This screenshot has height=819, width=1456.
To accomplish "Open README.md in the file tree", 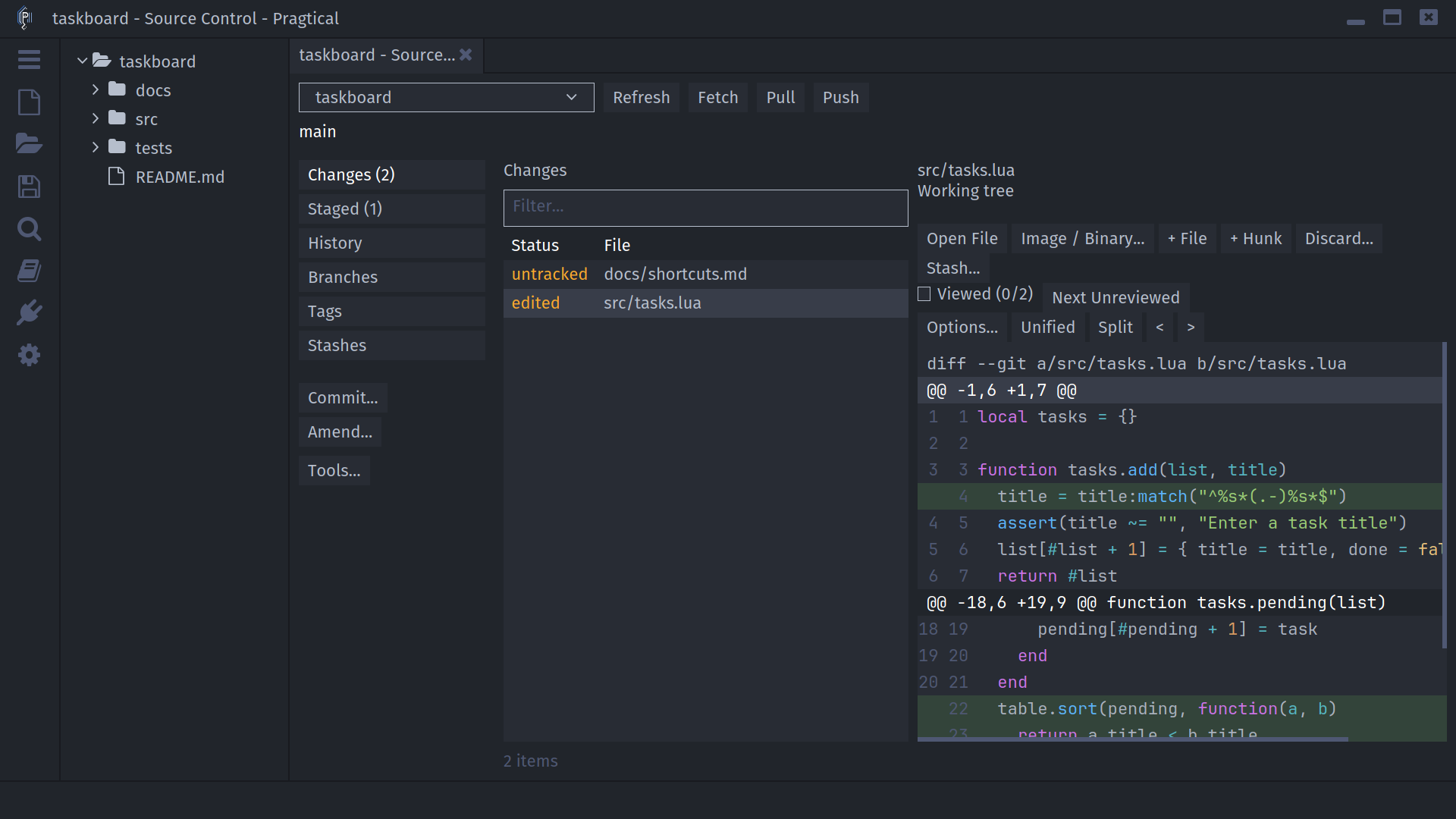I will click(x=180, y=177).
